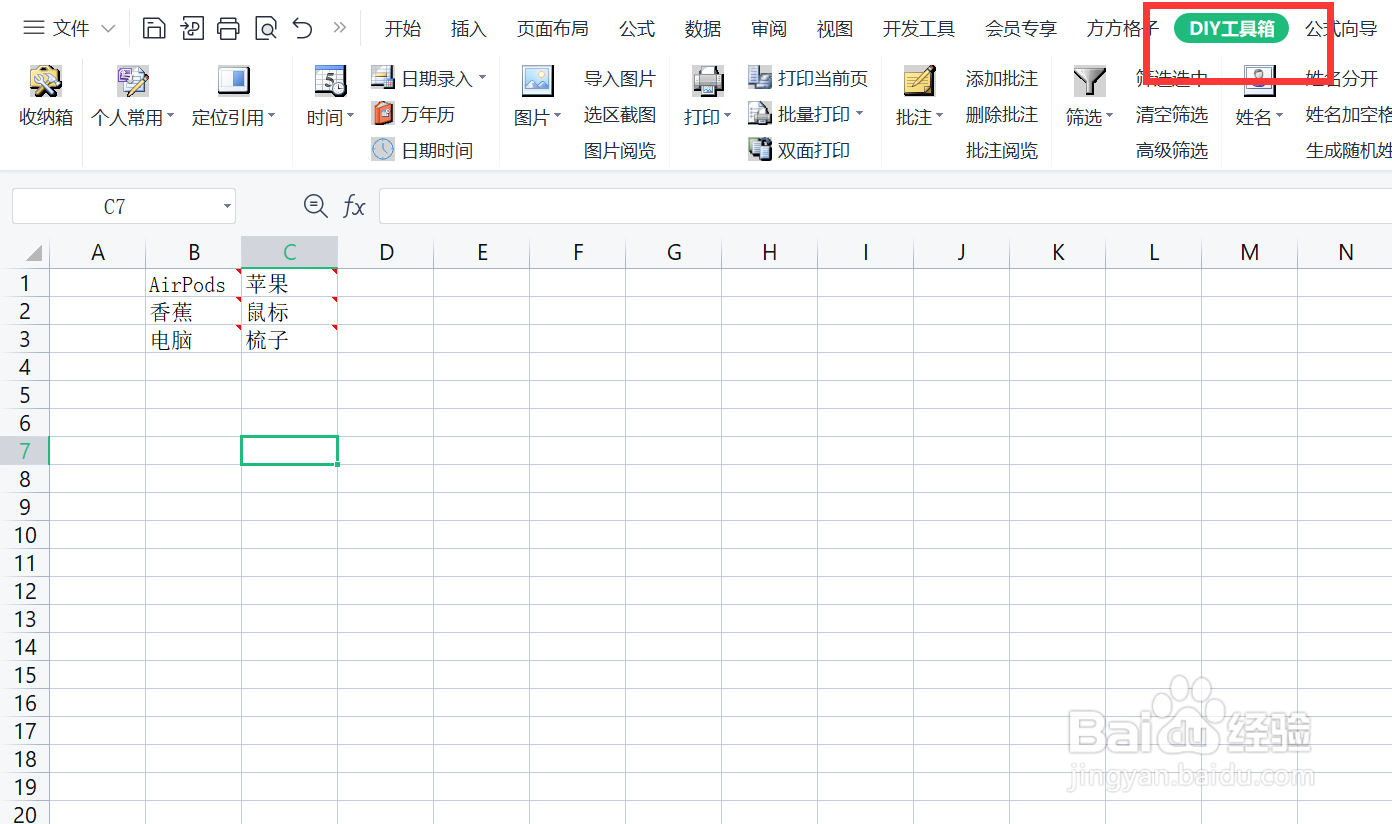Click 批注阅览 button
Viewport: 1392px width, 824px height.
(x=1002, y=151)
